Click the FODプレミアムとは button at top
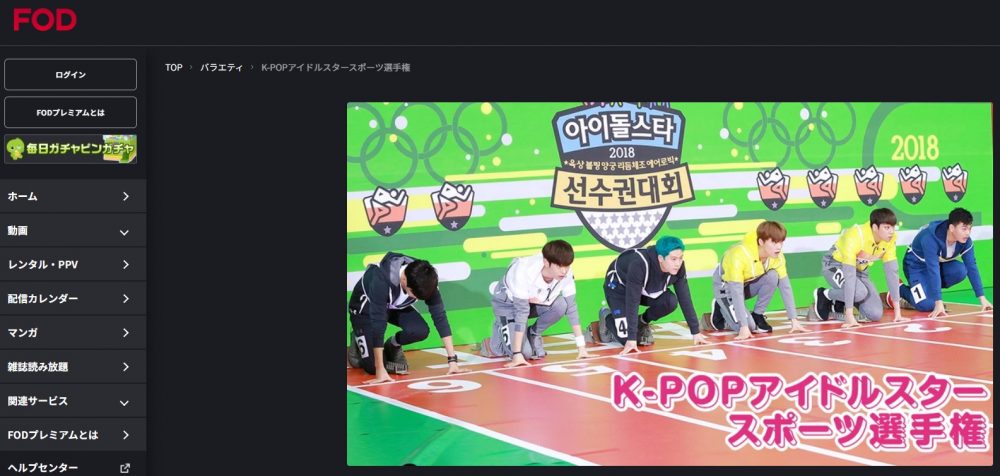The width and height of the screenshot is (1000, 476). click(x=70, y=112)
